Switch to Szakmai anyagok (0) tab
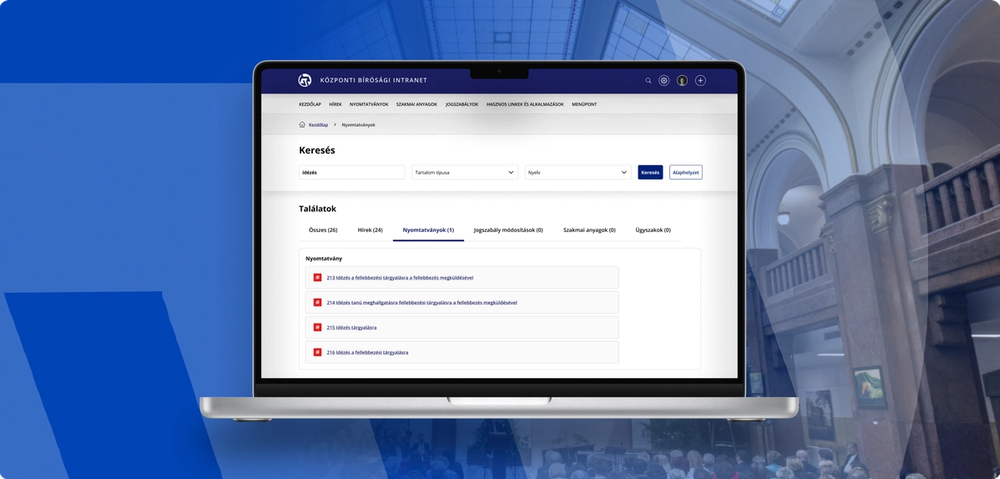The image size is (1000, 479). click(x=589, y=230)
